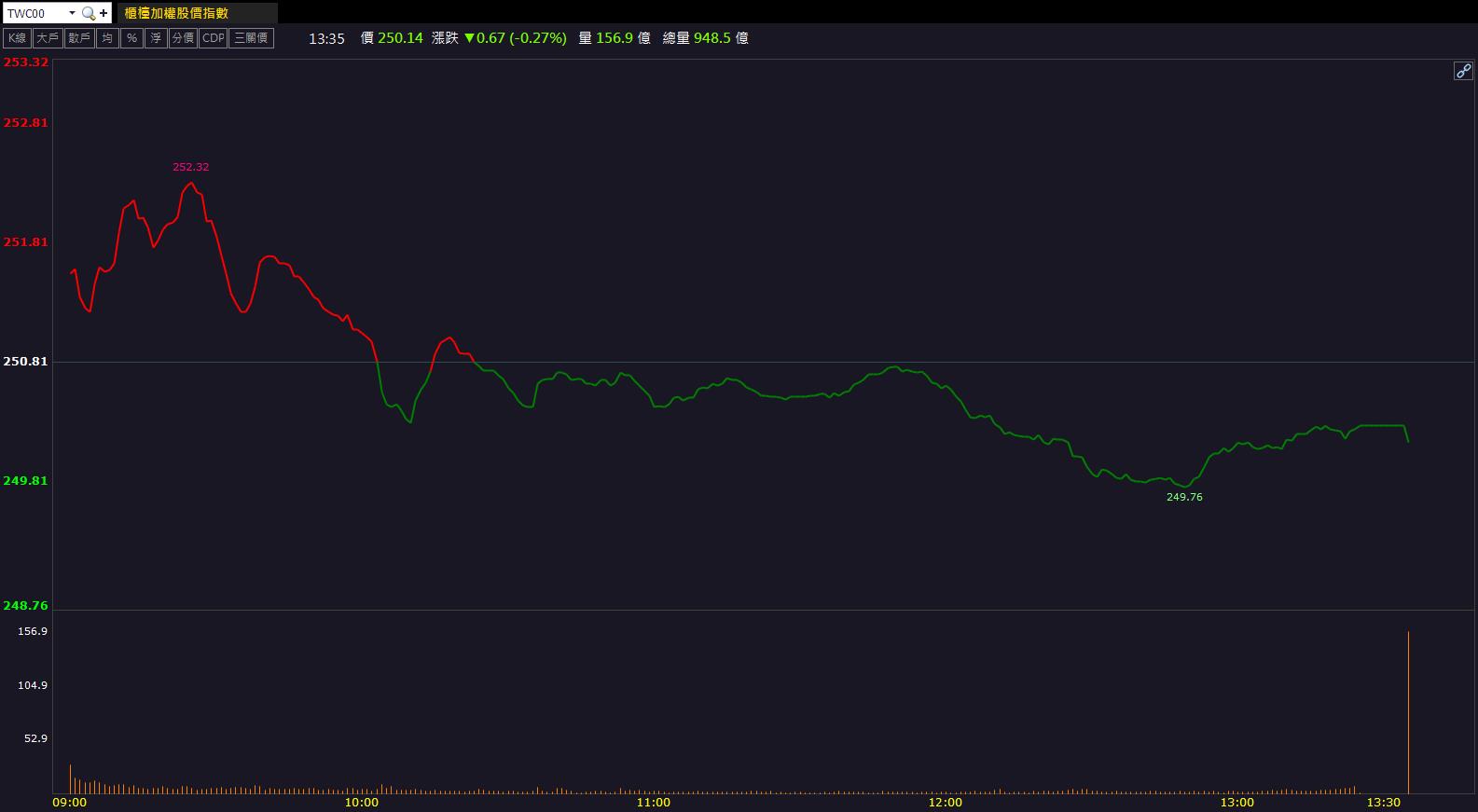
Task: Click the tall closing volume bar at 13:30
Action: click(1408, 712)
